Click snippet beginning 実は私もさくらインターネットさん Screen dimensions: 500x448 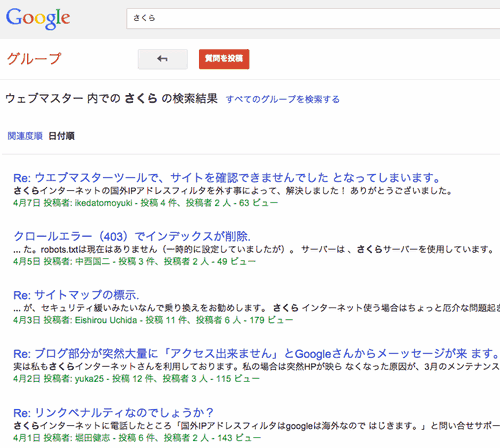[x=256, y=367]
